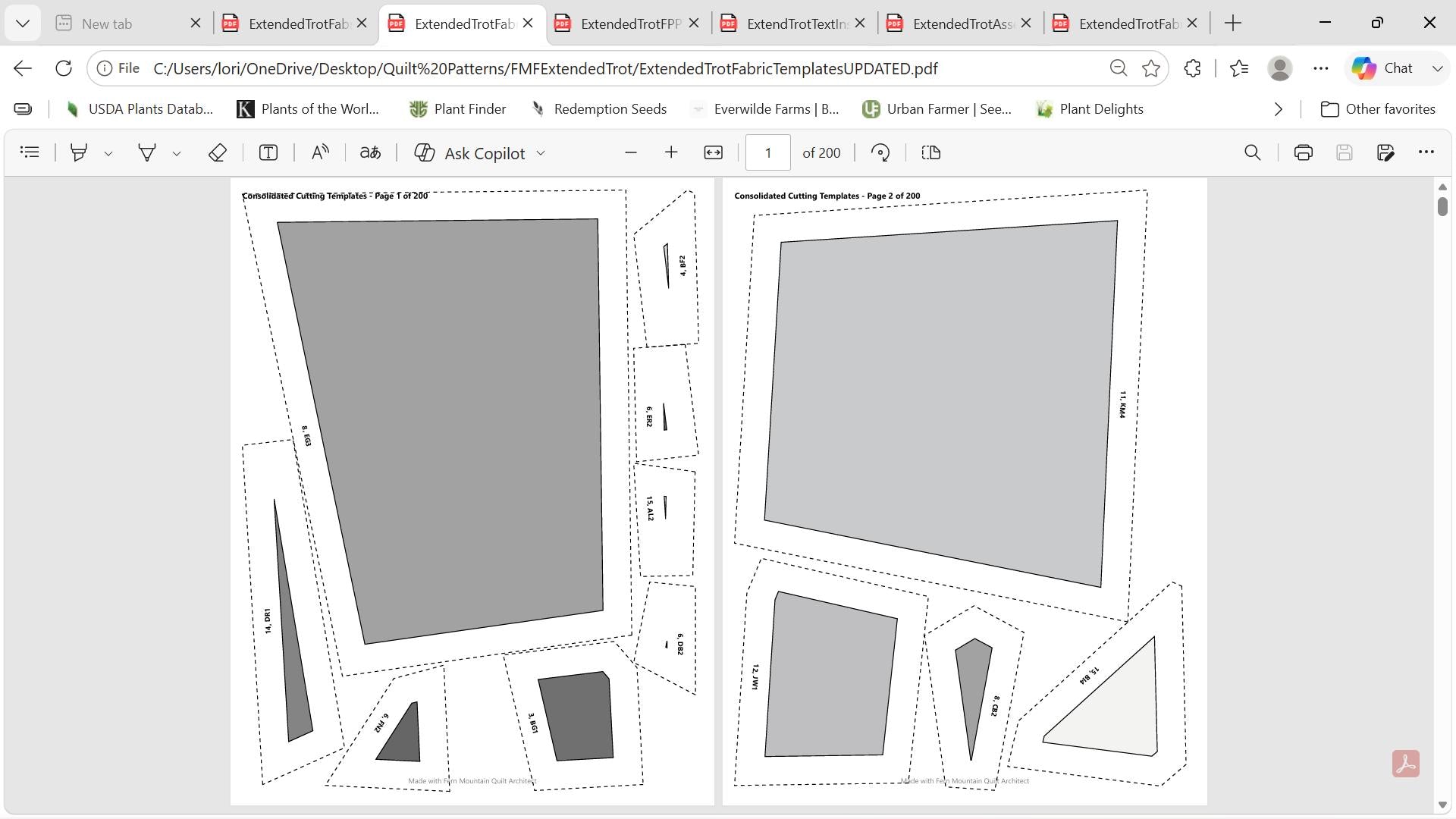Screen dimensions: 1456x819
Task: Open the Extensions menu
Action: (1192, 68)
